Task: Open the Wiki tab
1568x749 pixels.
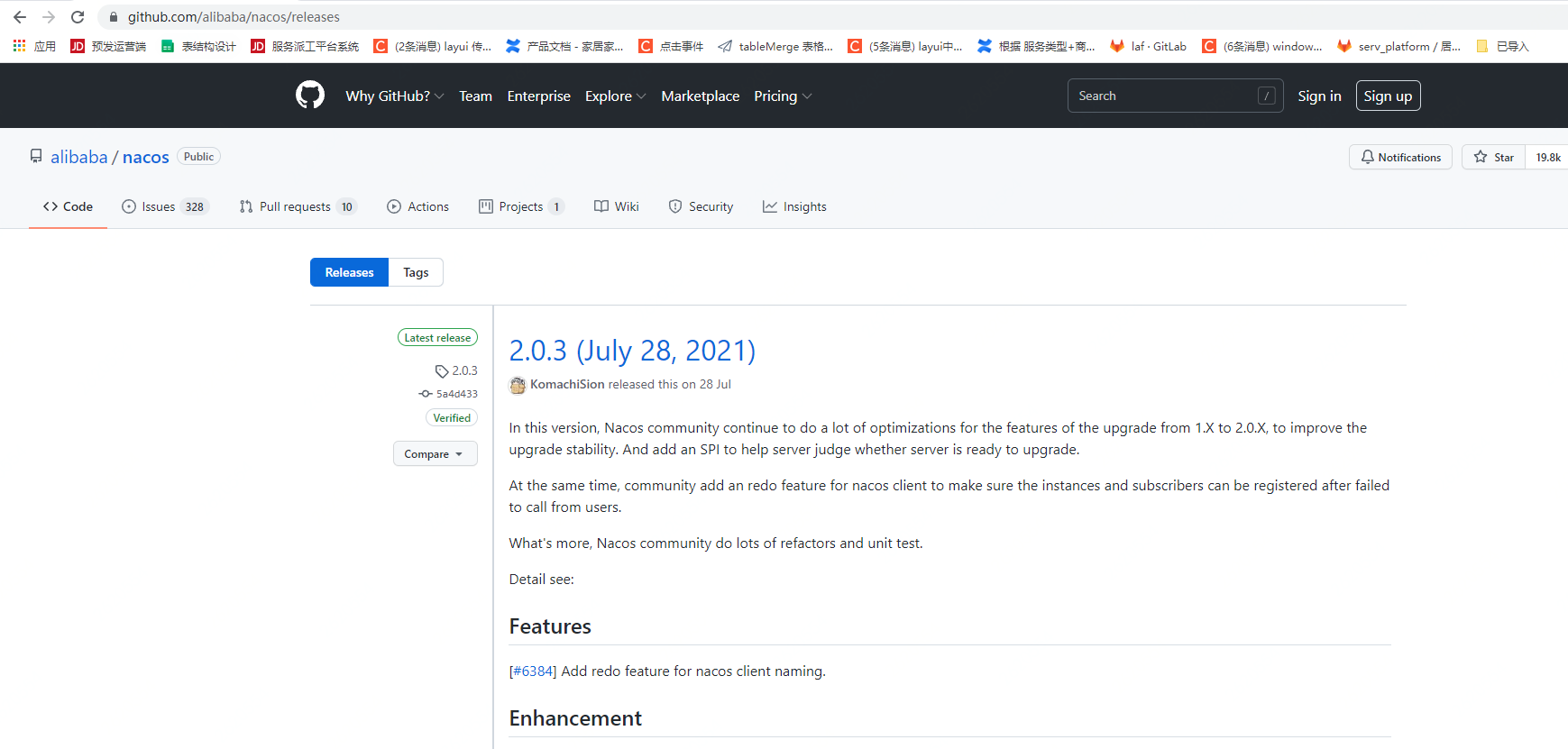Action: click(x=617, y=206)
